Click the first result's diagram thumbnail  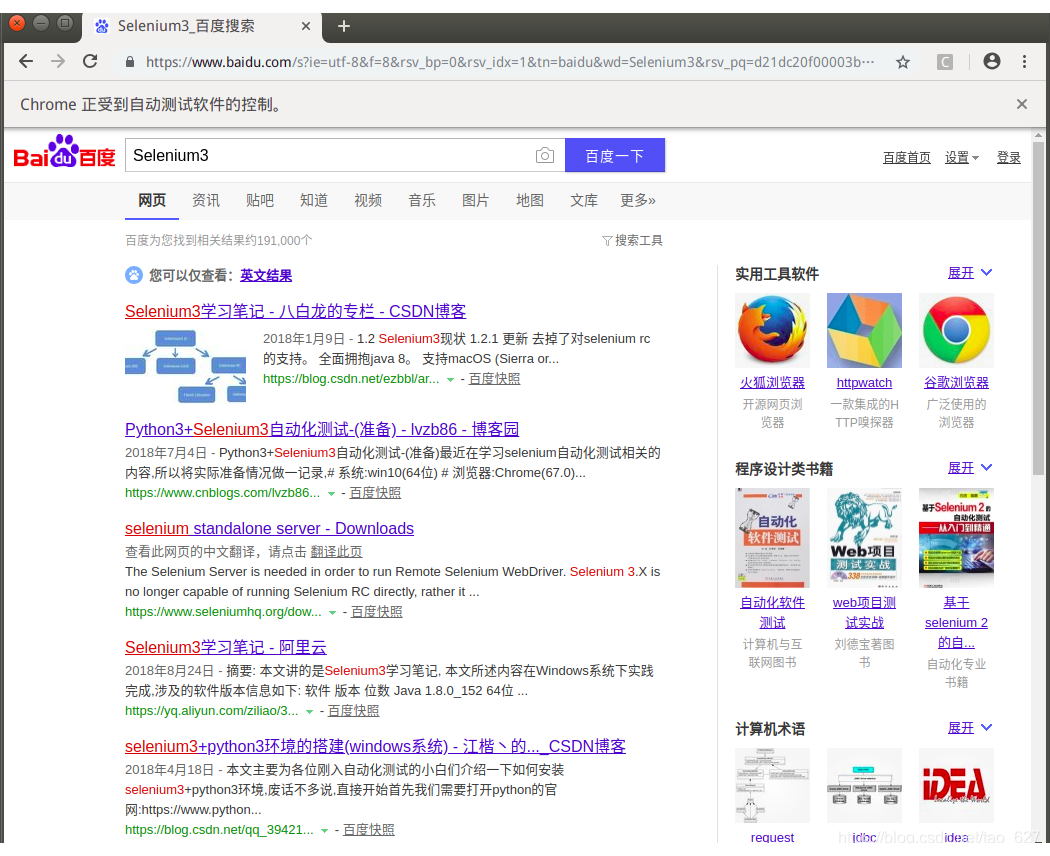pos(185,366)
